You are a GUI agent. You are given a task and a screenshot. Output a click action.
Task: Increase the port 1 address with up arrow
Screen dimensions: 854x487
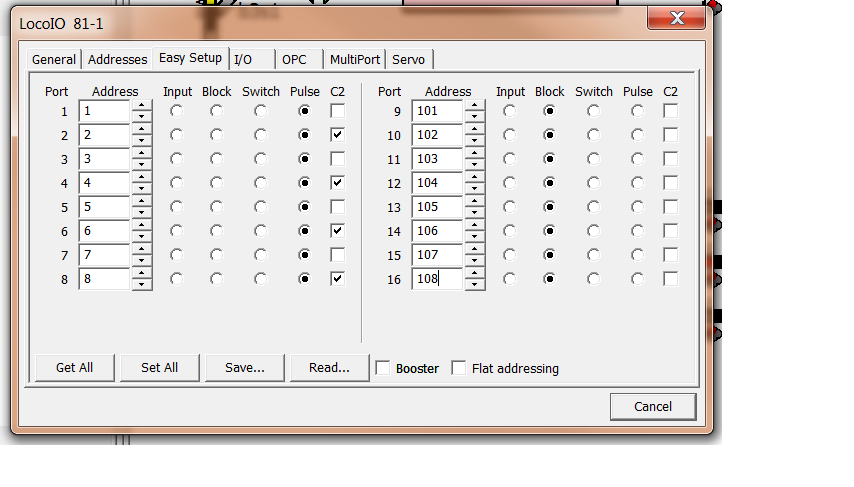142,105
